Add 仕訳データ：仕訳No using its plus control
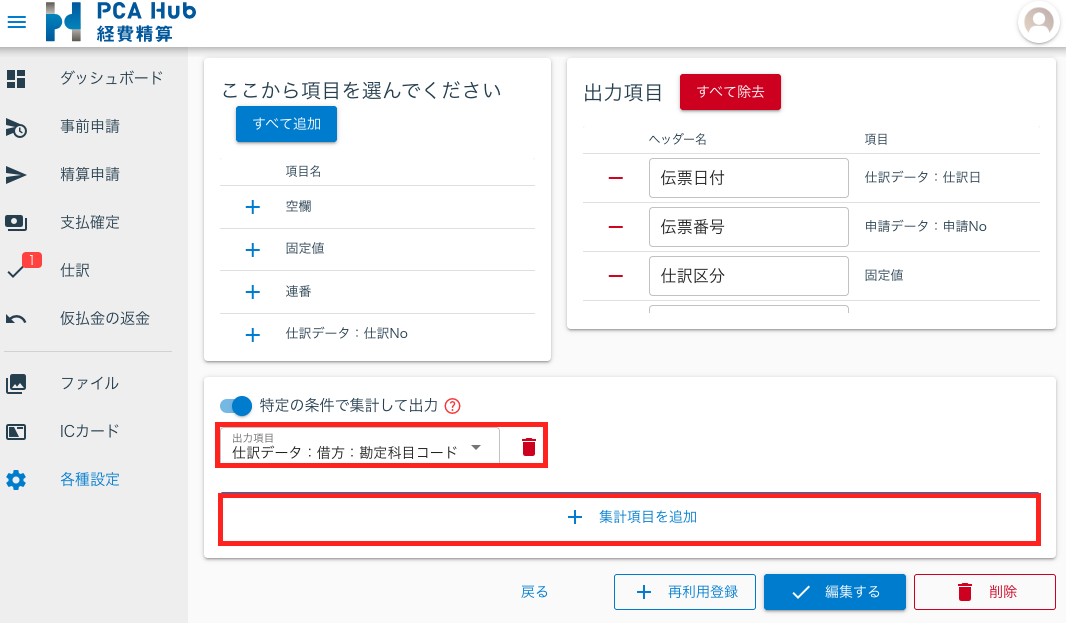The width and height of the screenshot is (1066, 623). [x=251, y=335]
